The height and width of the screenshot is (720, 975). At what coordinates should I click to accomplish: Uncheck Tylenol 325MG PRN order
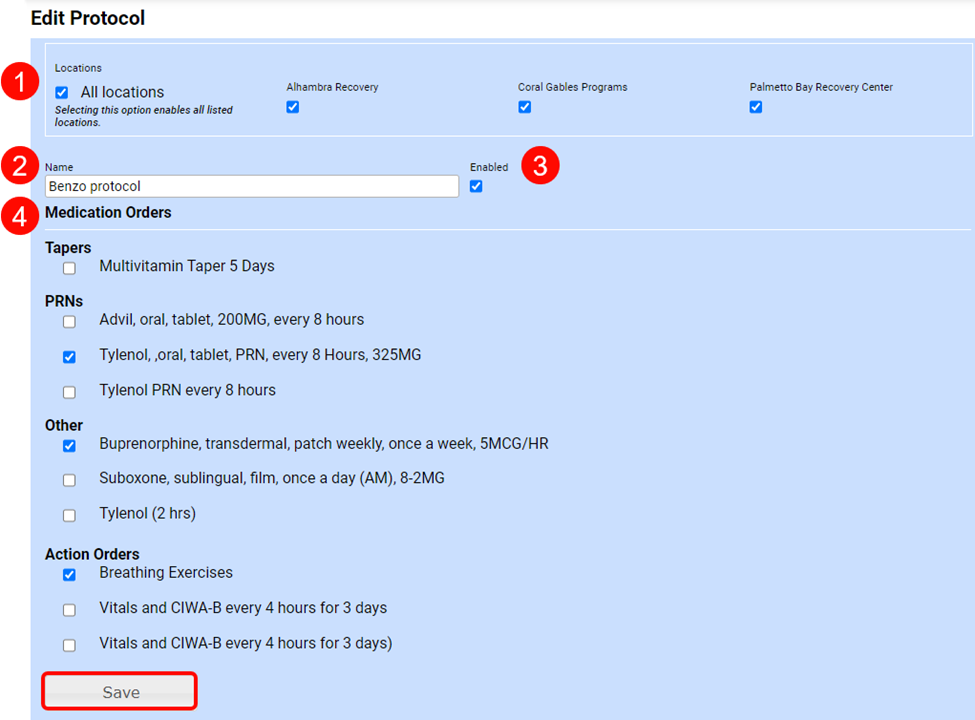tap(69, 357)
